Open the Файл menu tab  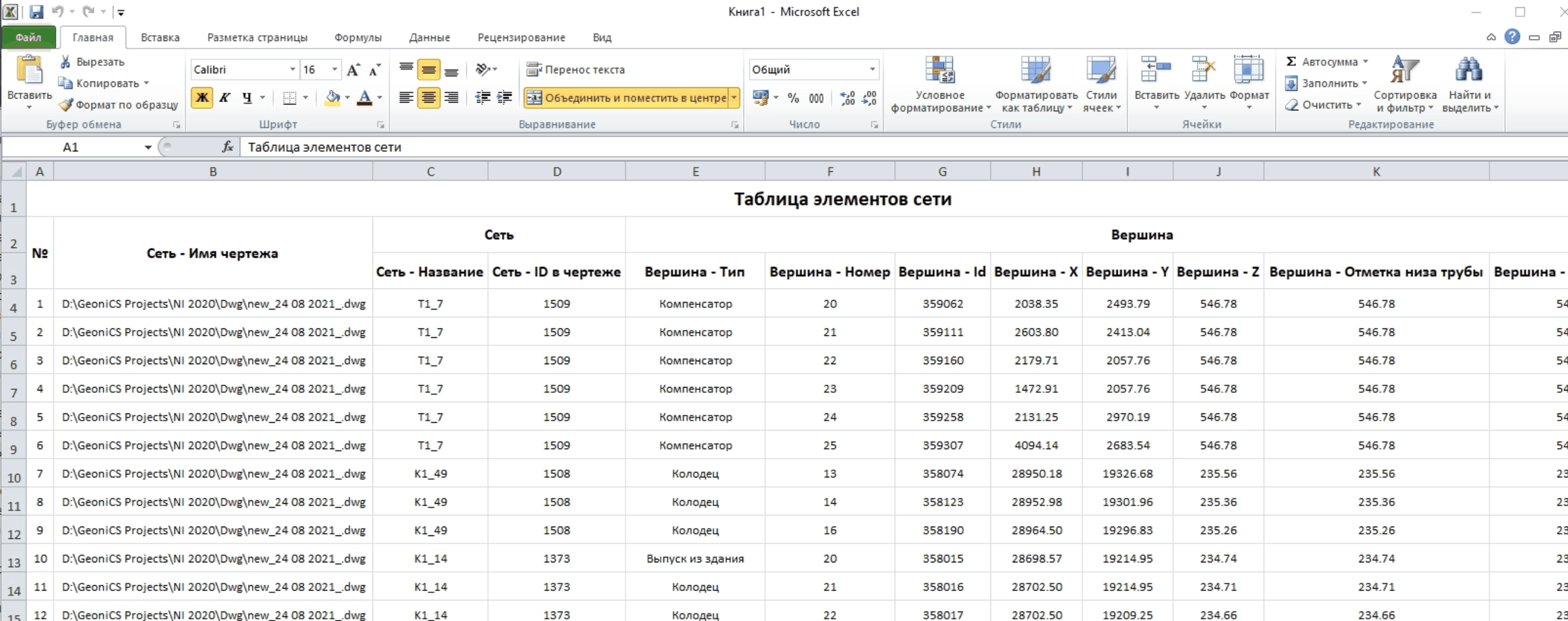click(x=28, y=37)
